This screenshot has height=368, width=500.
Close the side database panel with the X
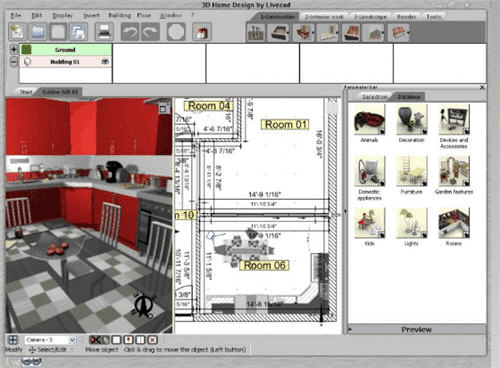coord(482,87)
